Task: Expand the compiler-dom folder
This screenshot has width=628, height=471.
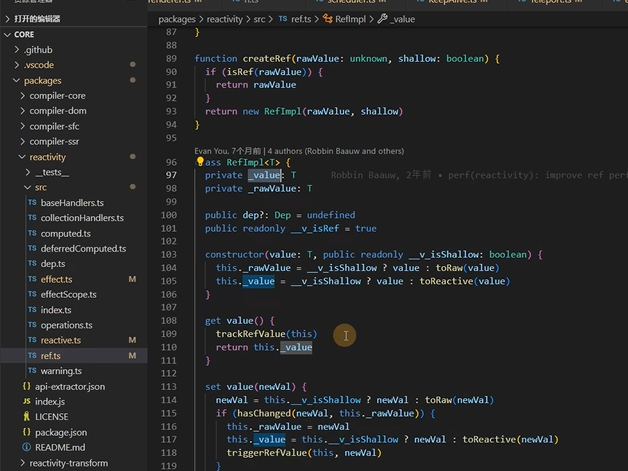Action: pos(22,111)
